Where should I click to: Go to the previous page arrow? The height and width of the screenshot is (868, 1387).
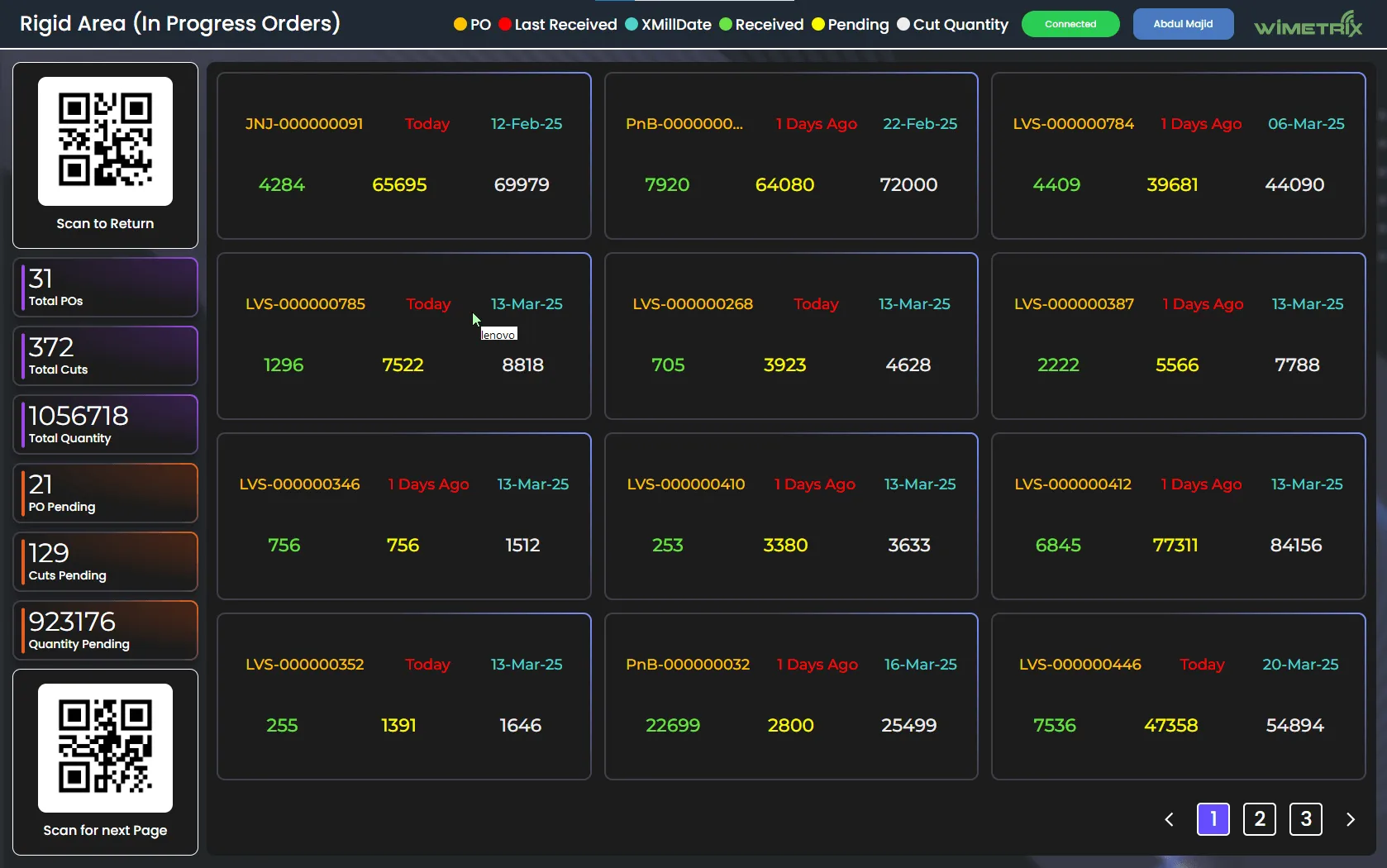click(1169, 819)
